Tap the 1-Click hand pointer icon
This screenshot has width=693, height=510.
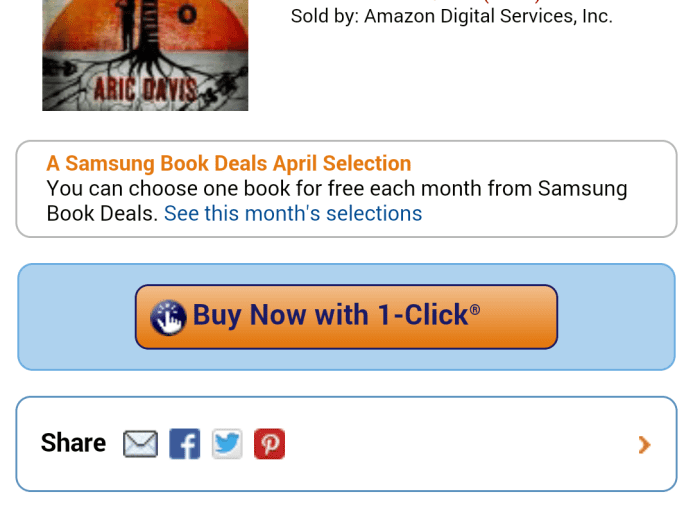168,317
